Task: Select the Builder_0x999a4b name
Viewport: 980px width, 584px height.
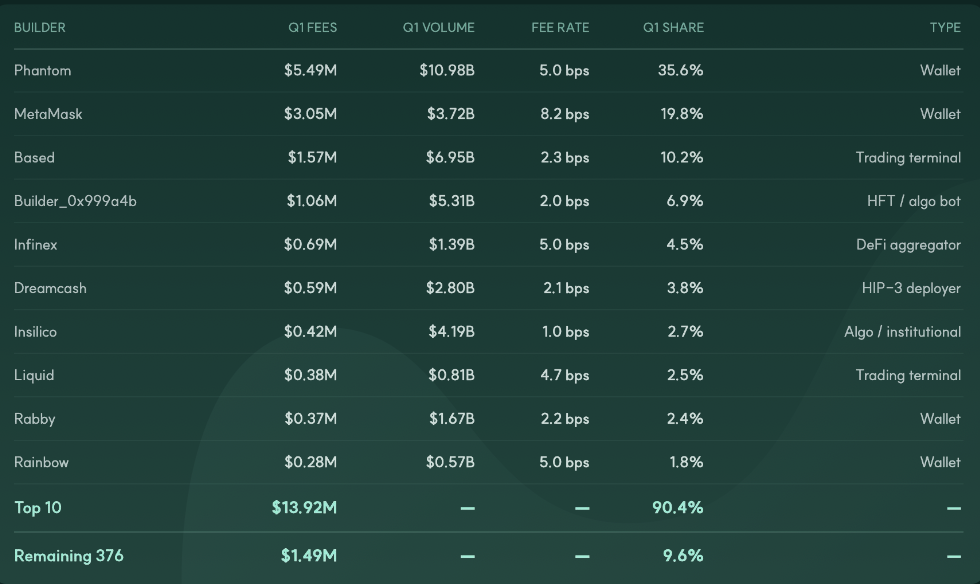Action: pos(75,201)
